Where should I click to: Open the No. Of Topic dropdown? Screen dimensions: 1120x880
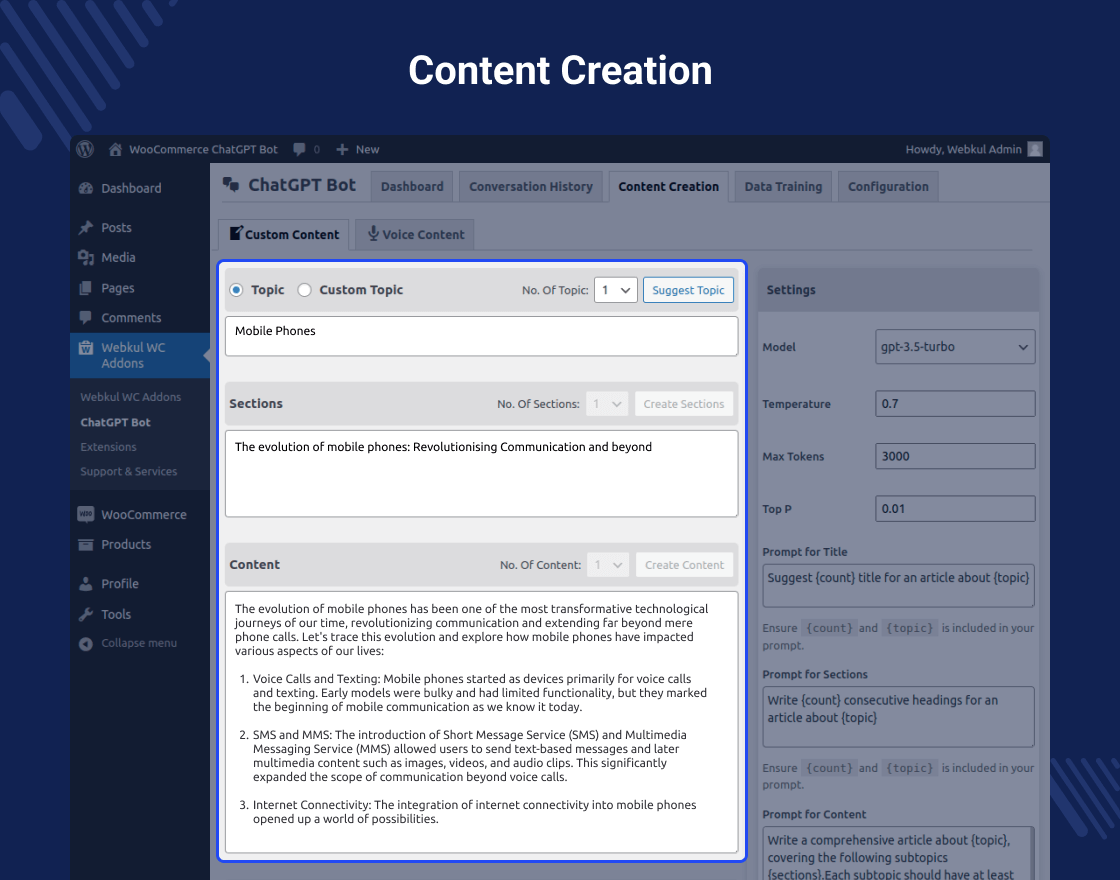click(x=616, y=290)
